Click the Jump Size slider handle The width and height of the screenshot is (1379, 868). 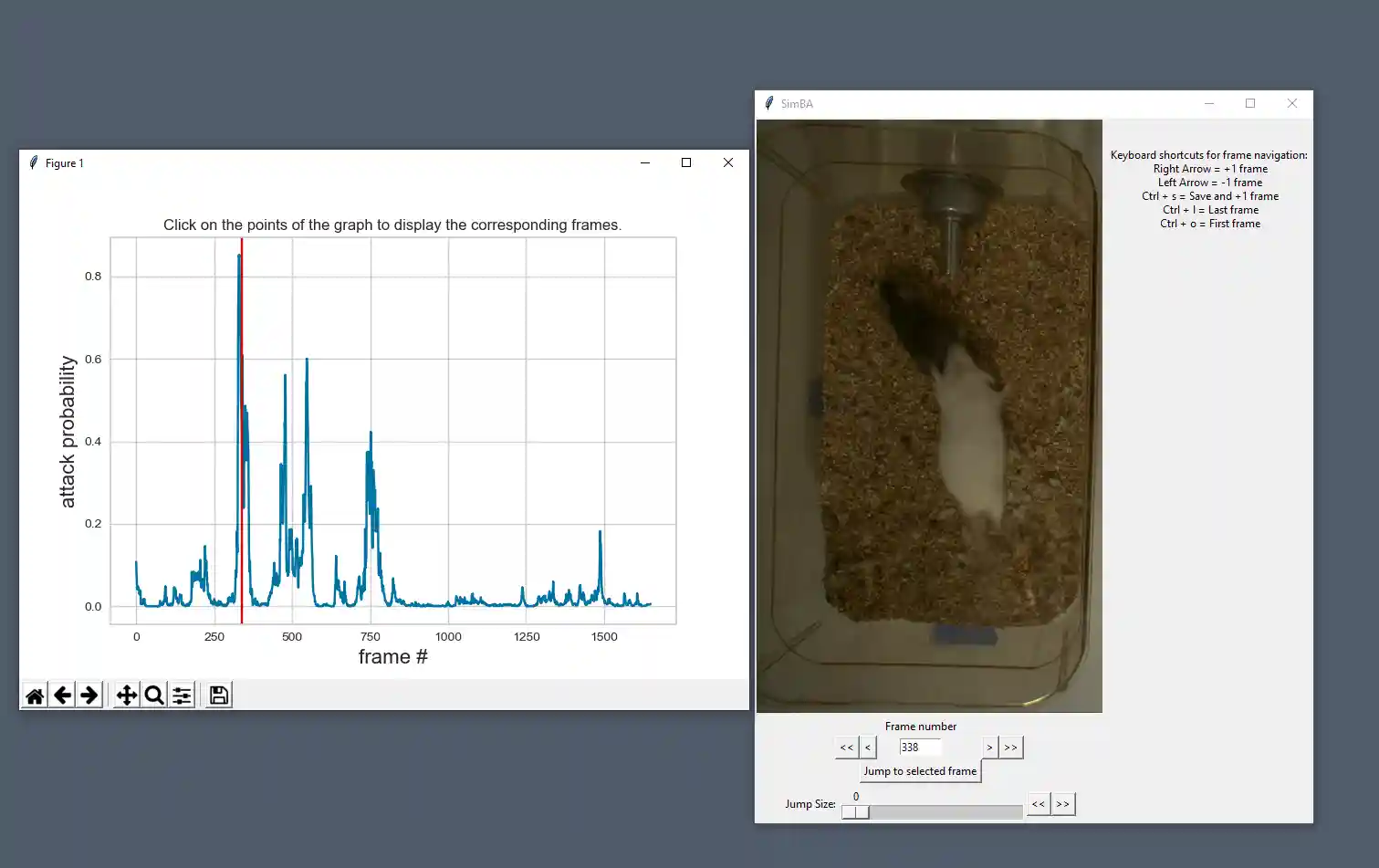click(855, 812)
